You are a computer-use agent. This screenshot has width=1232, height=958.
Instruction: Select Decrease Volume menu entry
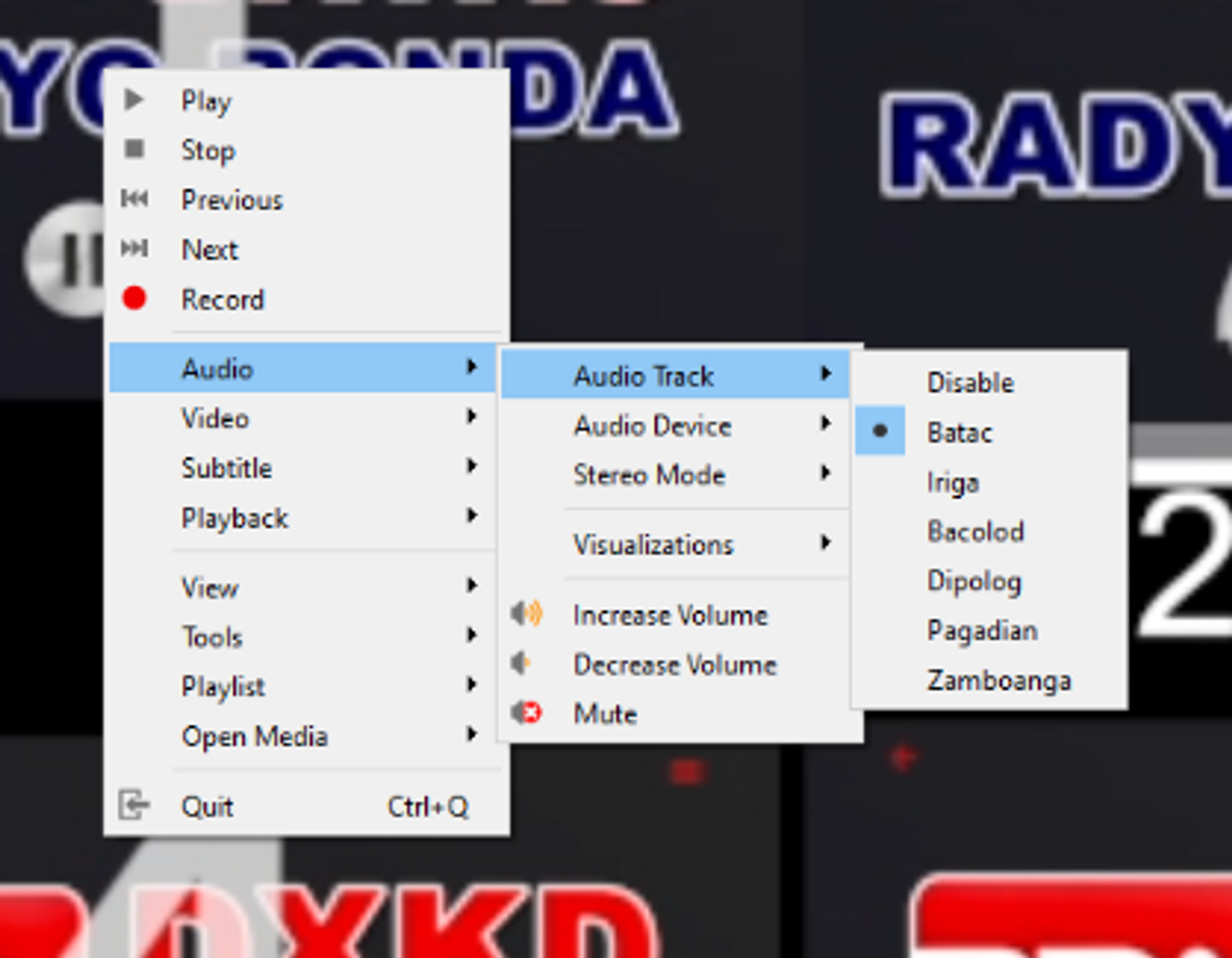click(676, 664)
